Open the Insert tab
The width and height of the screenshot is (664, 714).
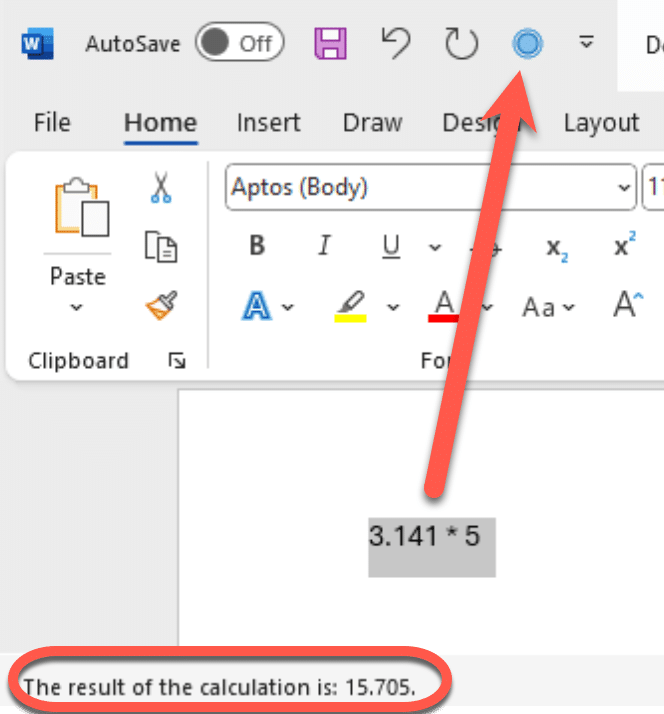(x=268, y=122)
